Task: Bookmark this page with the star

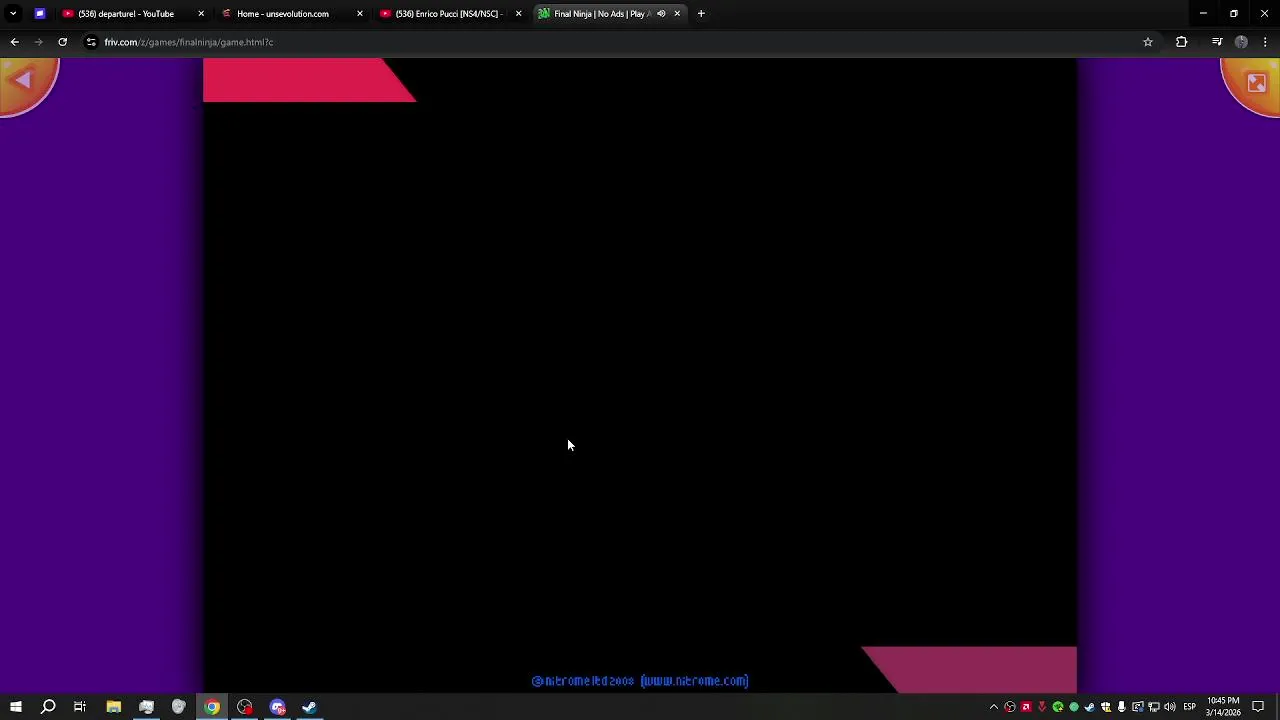Action: [1148, 42]
